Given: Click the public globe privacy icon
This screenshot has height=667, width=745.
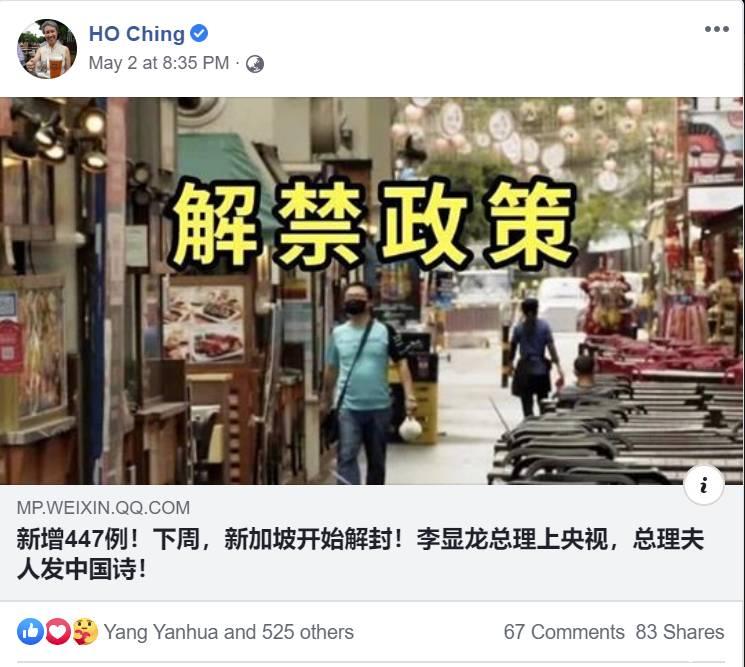Looking at the screenshot, I should [x=255, y=64].
